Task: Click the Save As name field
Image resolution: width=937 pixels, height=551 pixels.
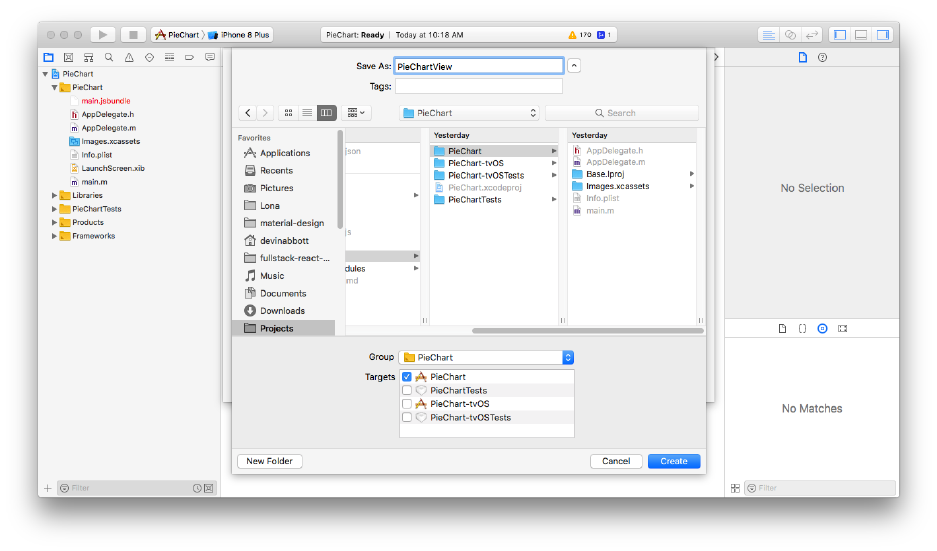Action: (x=479, y=66)
